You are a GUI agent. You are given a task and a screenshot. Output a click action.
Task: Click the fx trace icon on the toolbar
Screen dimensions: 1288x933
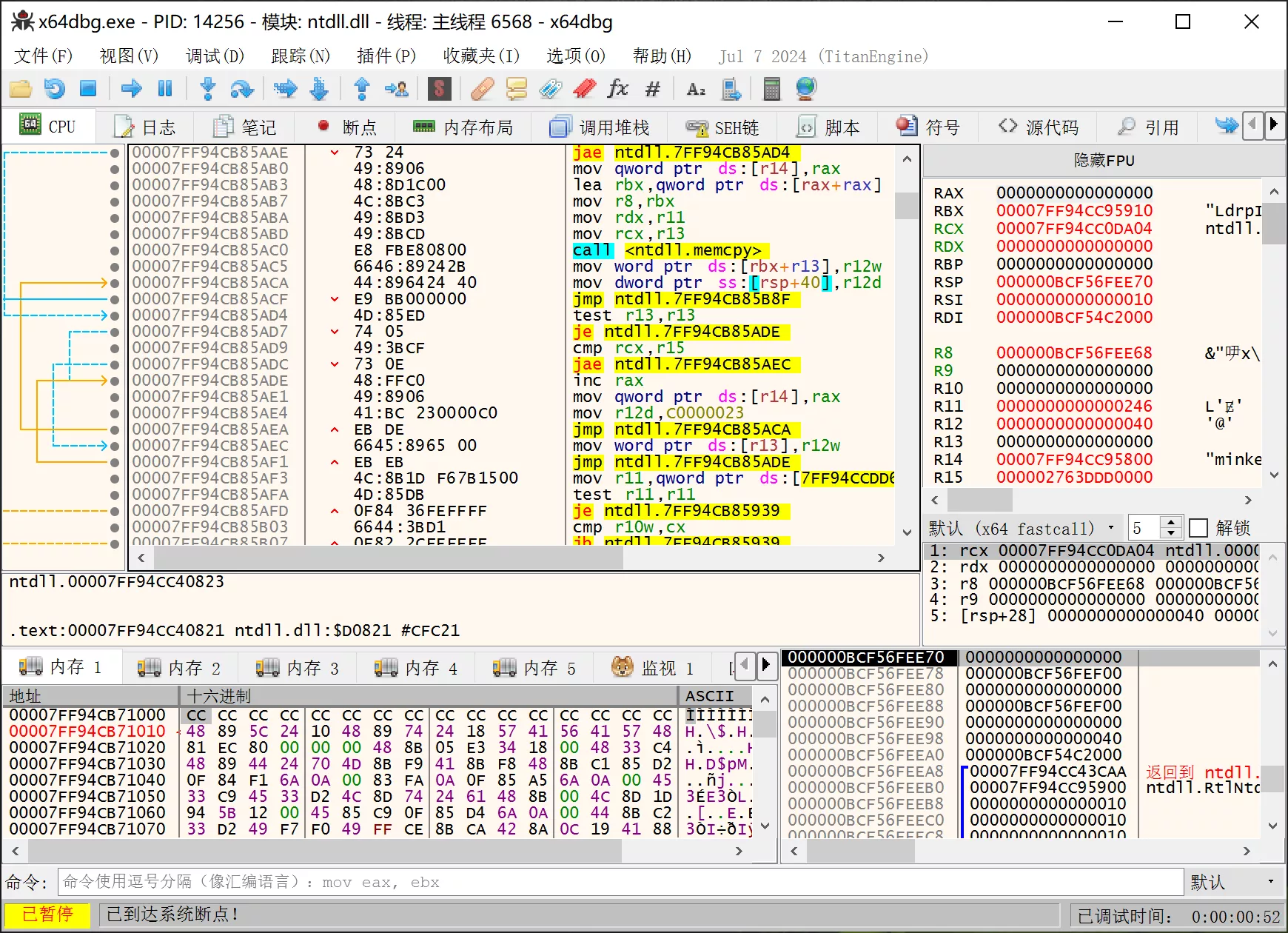pyautogui.click(x=619, y=89)
